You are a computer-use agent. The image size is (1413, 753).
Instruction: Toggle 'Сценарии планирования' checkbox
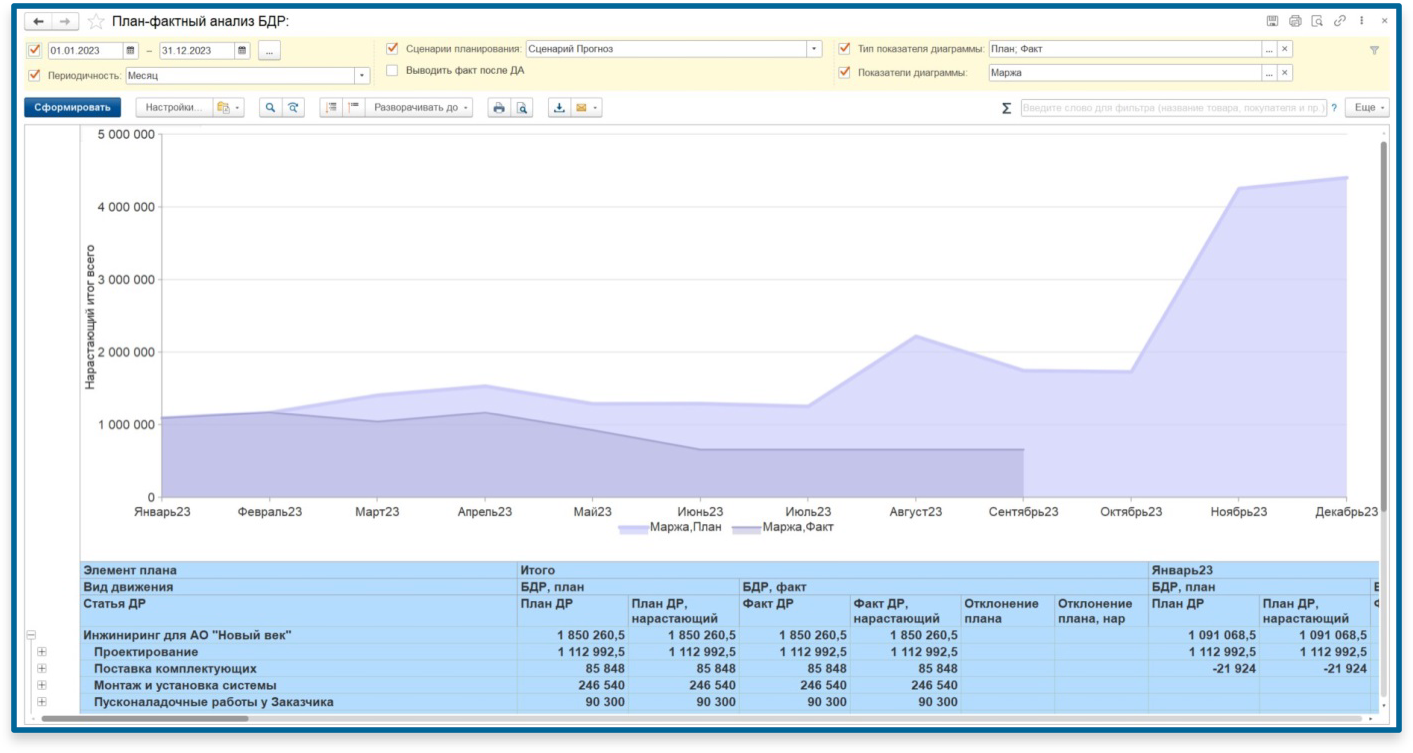(392, 48)
